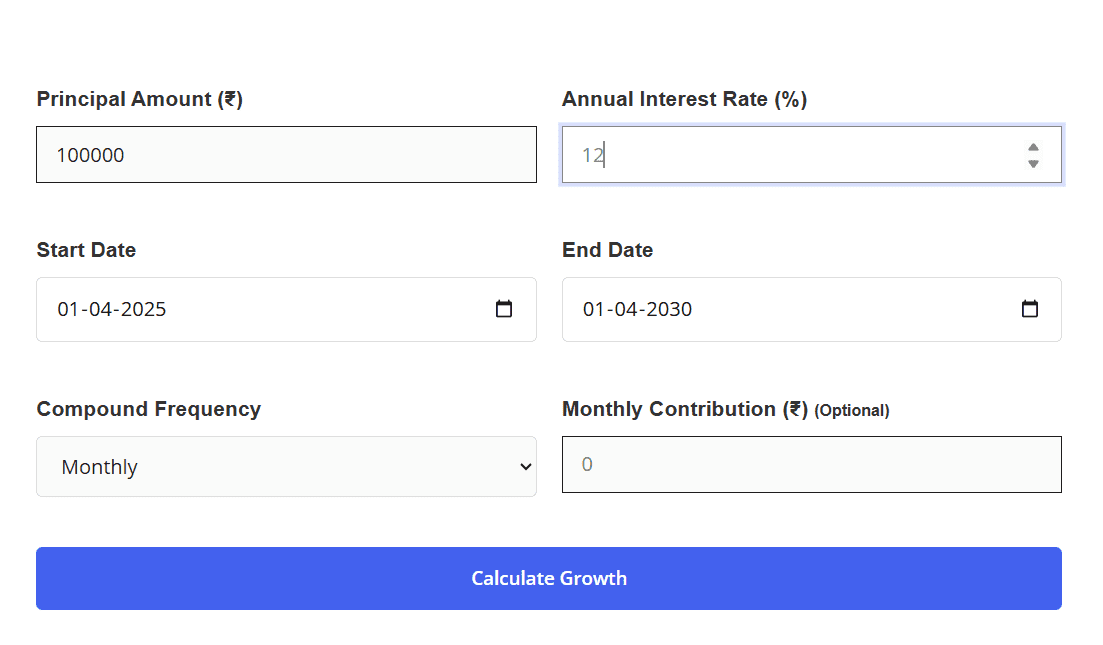Viewport: 1103px width, 645px height.
Task: Click the Annual Interest Rate (%) heading
Action: point(684,99)
